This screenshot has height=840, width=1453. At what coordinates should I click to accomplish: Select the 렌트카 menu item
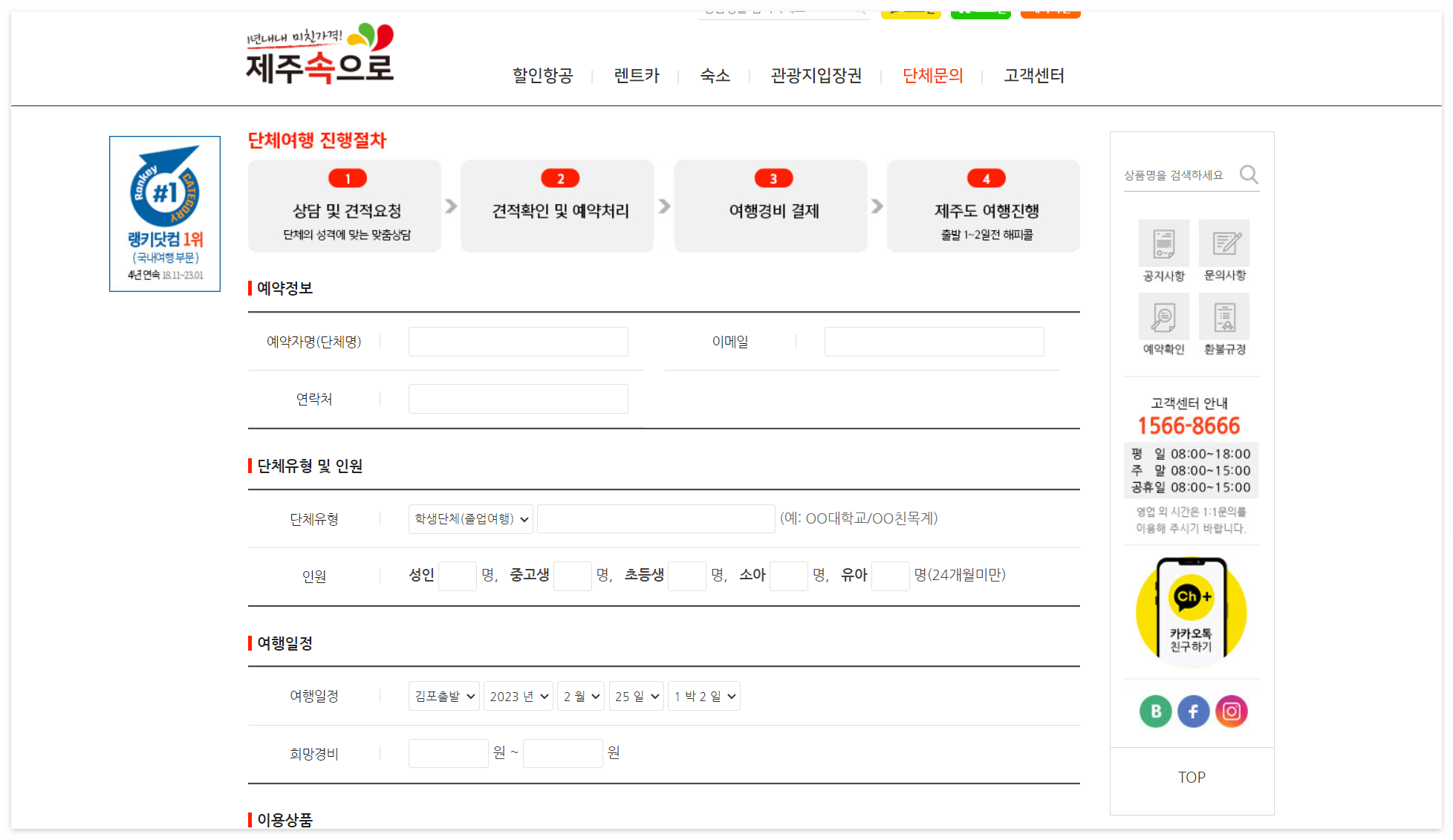(x=636, y=76)
